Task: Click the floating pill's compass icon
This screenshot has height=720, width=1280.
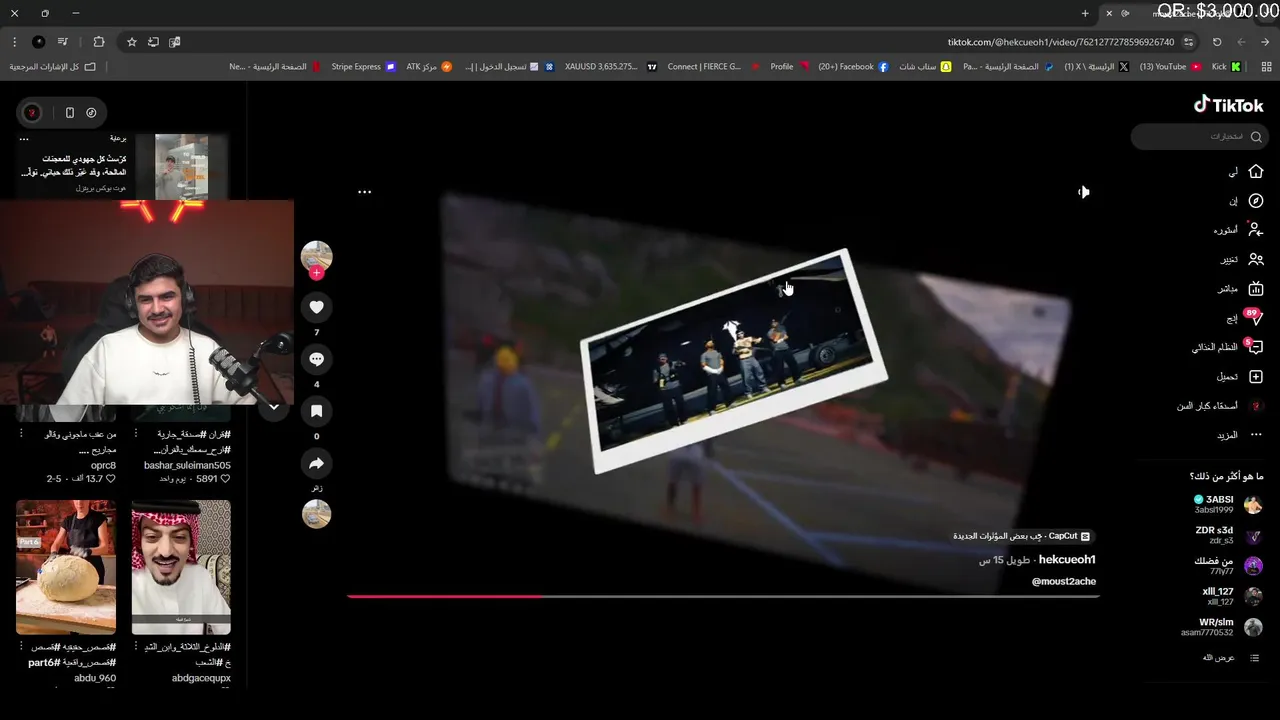Action: (91, 113)
